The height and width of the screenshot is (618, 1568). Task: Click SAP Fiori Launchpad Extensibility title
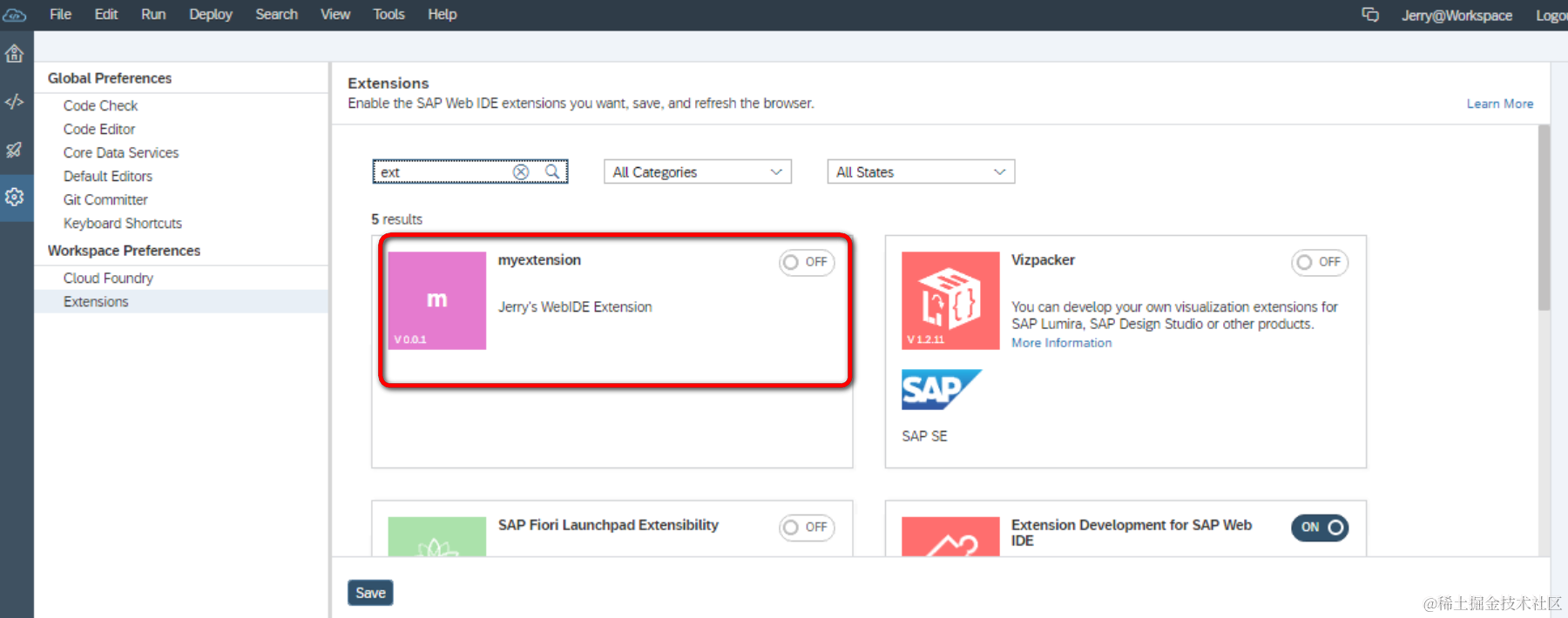608,525
